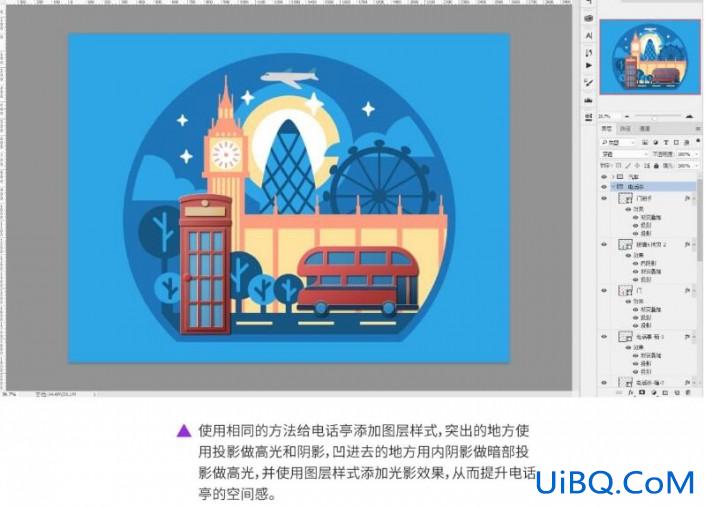Filter layers by shape layer icon
705x507 pixels.
[676, 142]
